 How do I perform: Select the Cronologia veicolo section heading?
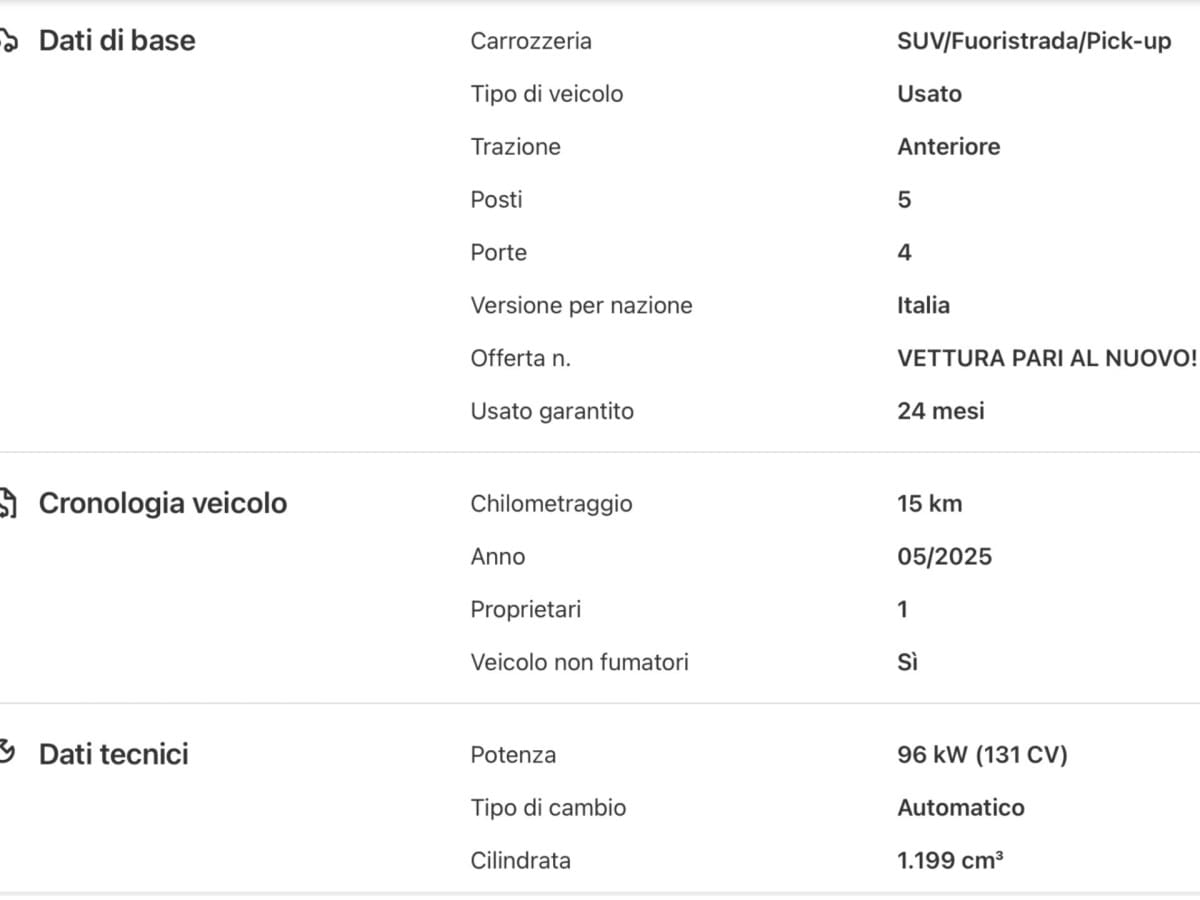[x=162, y=503]
